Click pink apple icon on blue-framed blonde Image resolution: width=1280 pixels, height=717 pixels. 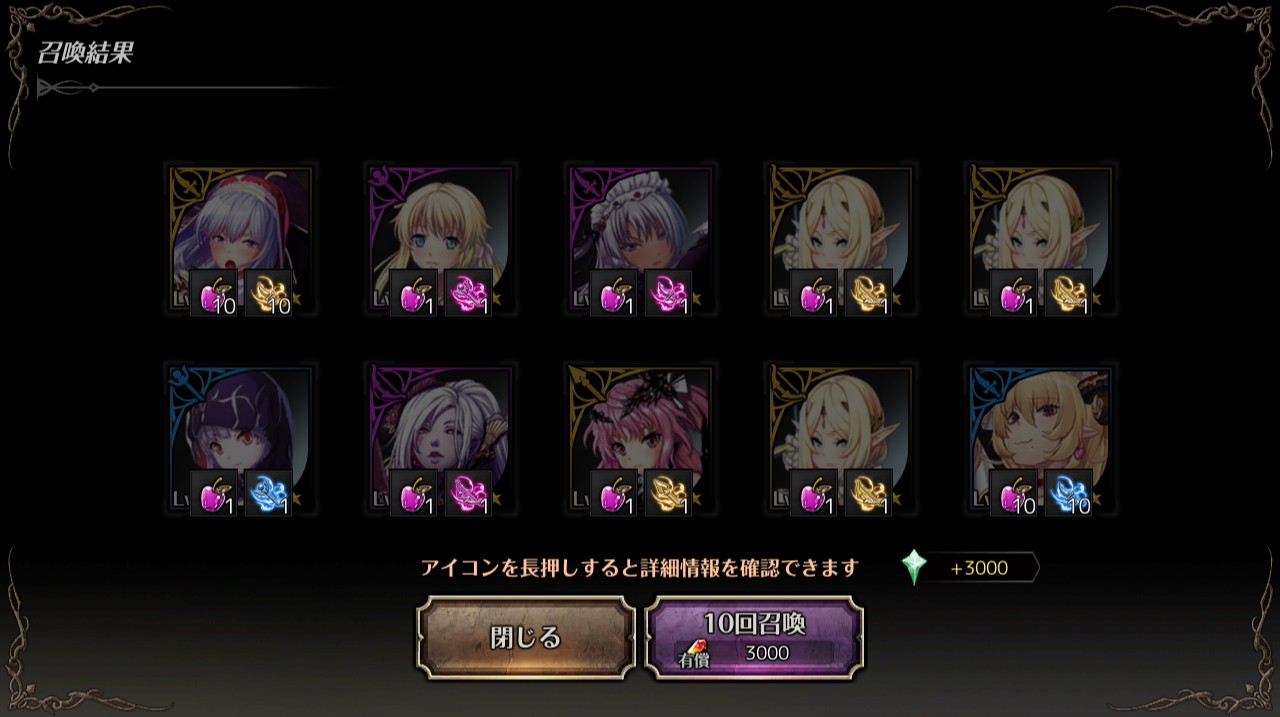pyautogui.click(x=1014, y=493)
